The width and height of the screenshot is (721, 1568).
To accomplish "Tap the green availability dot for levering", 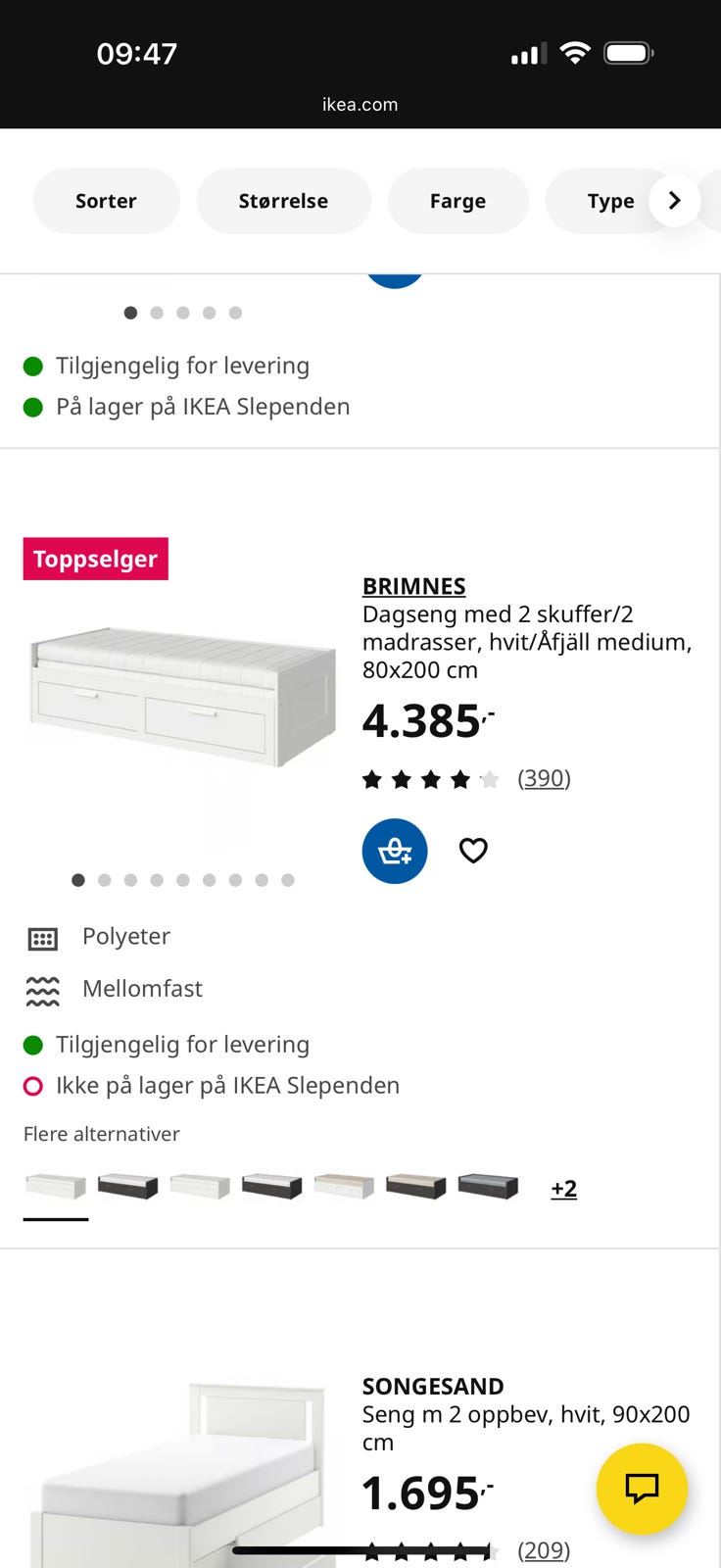I will (33, 1045).
